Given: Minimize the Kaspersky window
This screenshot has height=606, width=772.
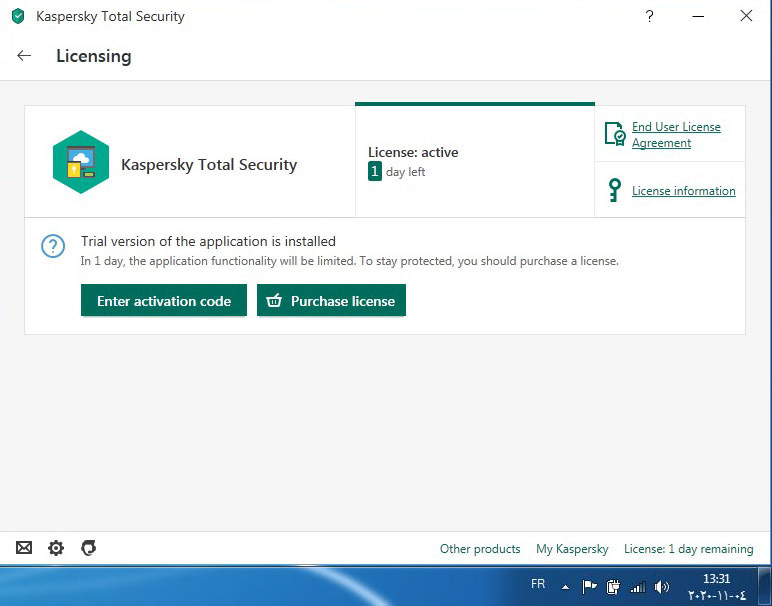Looking at the screenshot, I should tap(698, 16).
